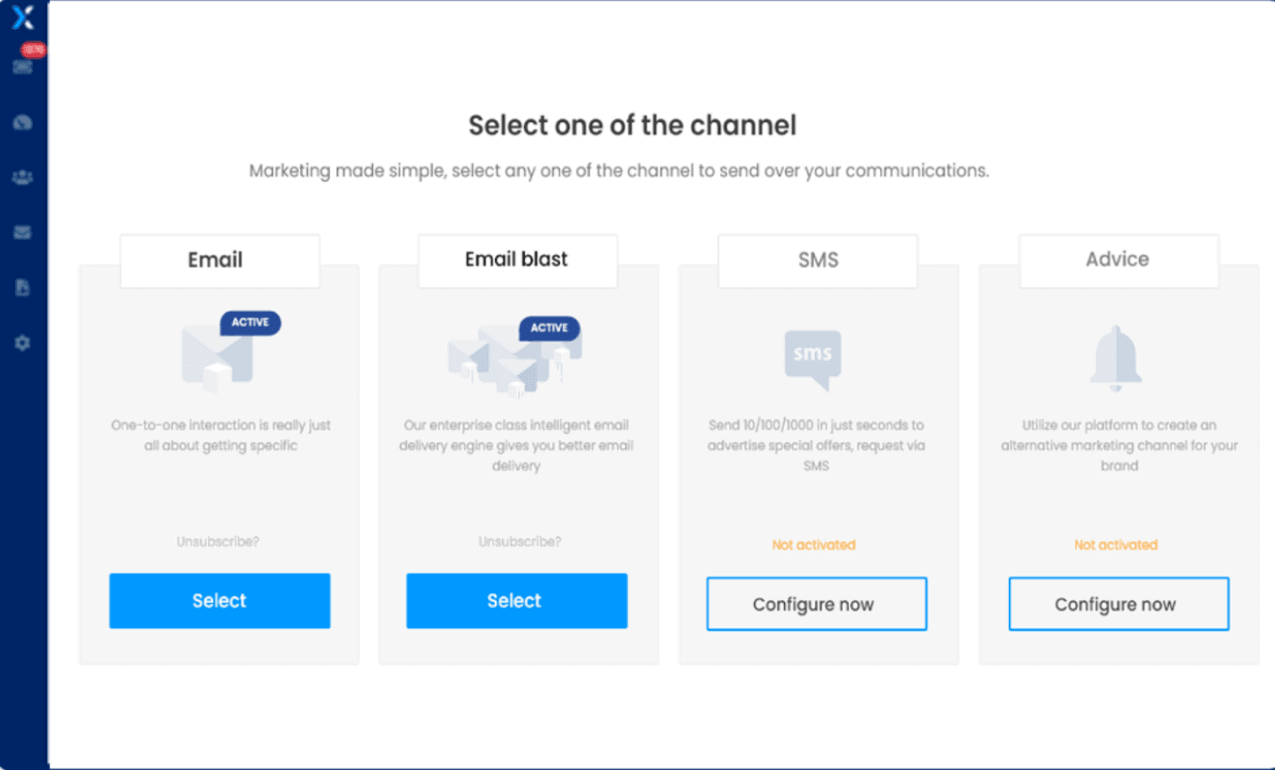Open the envelope icon in sidebar

(22, 232)
